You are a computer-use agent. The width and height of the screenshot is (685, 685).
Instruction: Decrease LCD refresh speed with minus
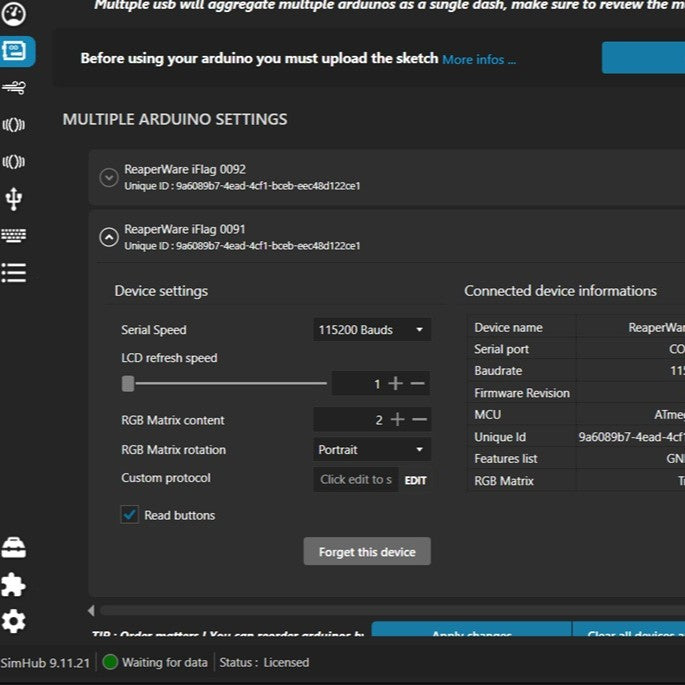pyautogui.click(x=418, y=384)
